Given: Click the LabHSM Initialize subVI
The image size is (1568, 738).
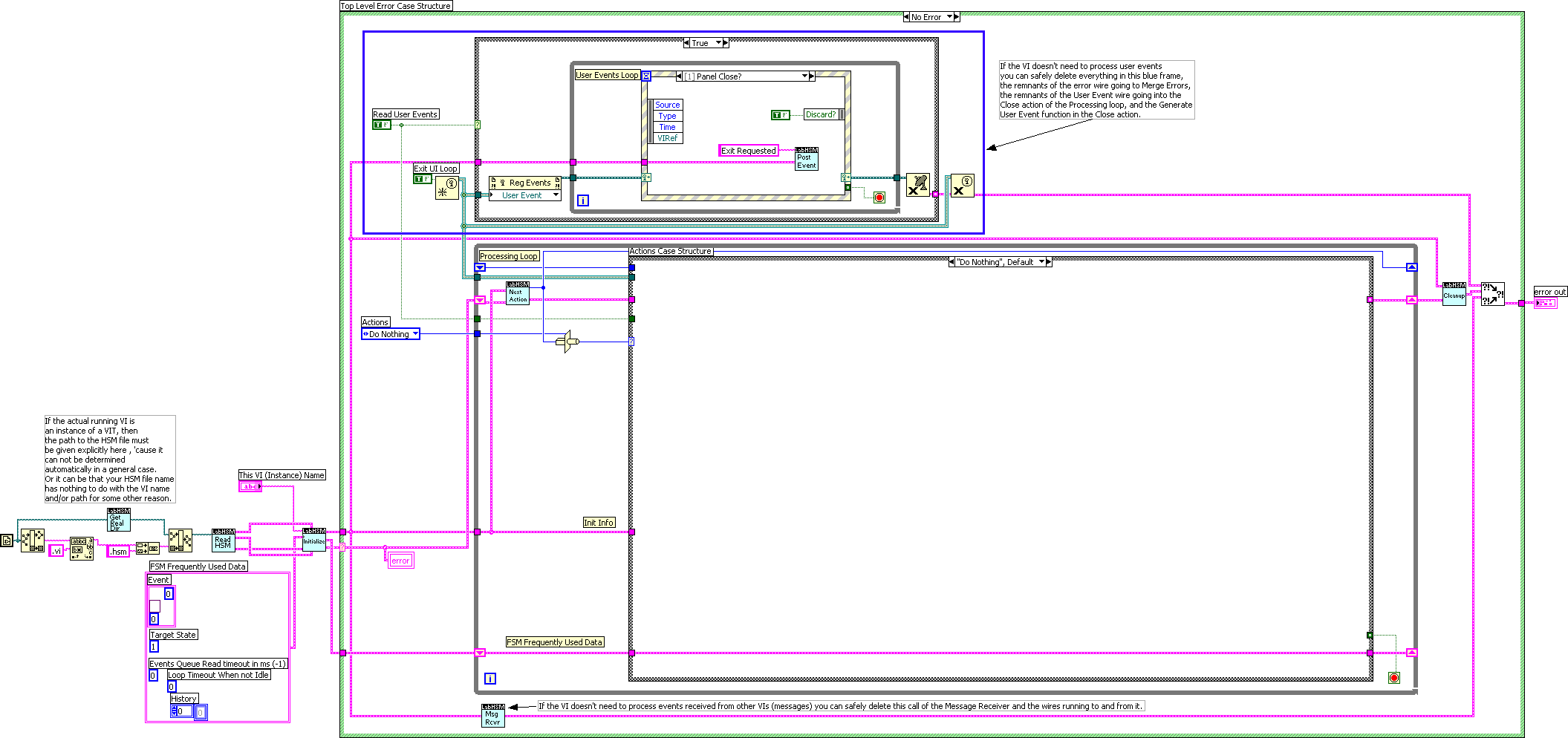Looking at the screenshot, I should tap(313, 540).
